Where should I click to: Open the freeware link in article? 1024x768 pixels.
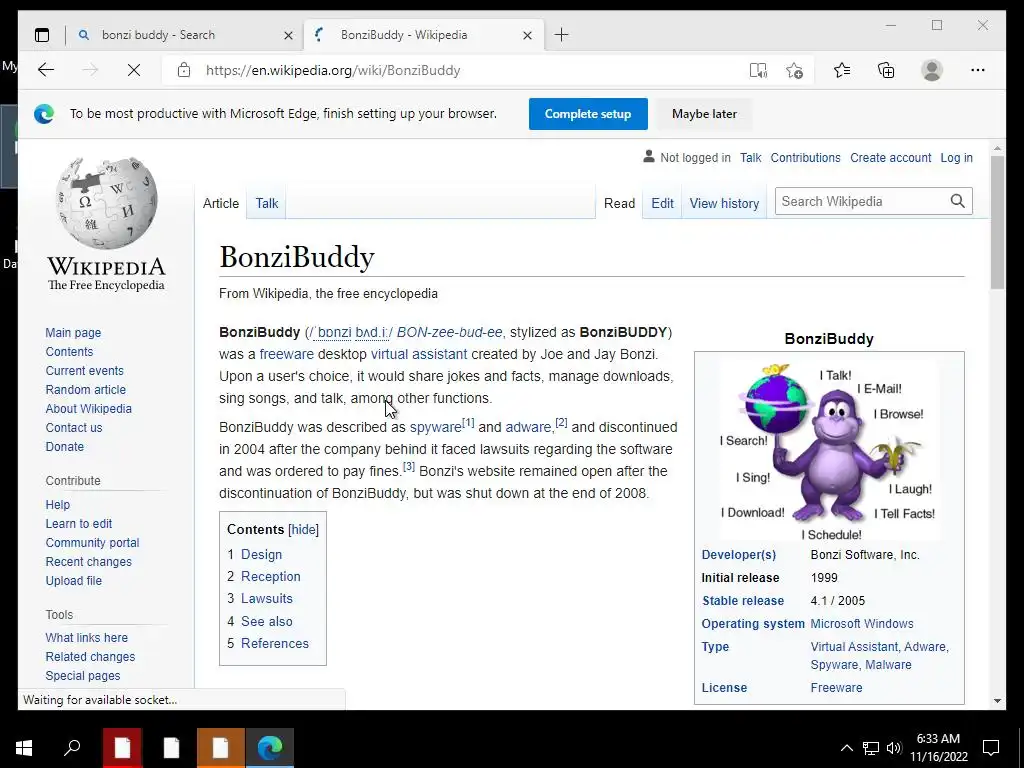coord(287,354)
